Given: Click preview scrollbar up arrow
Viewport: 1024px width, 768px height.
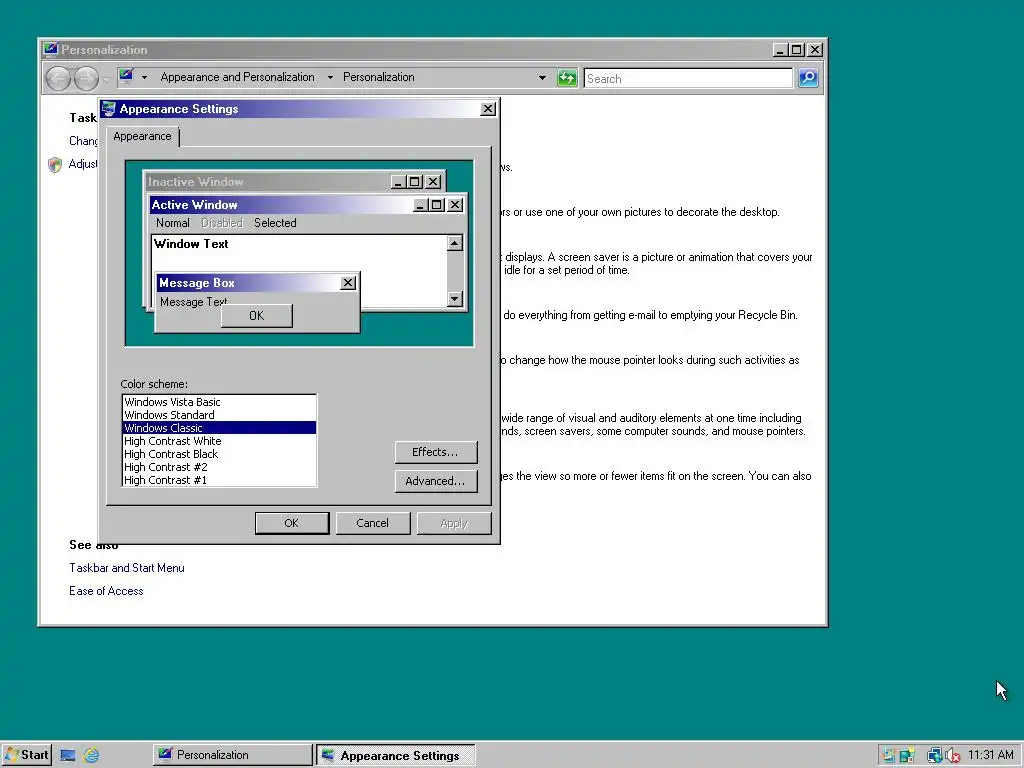Looking at the screenshot, I should click(455, 244).
